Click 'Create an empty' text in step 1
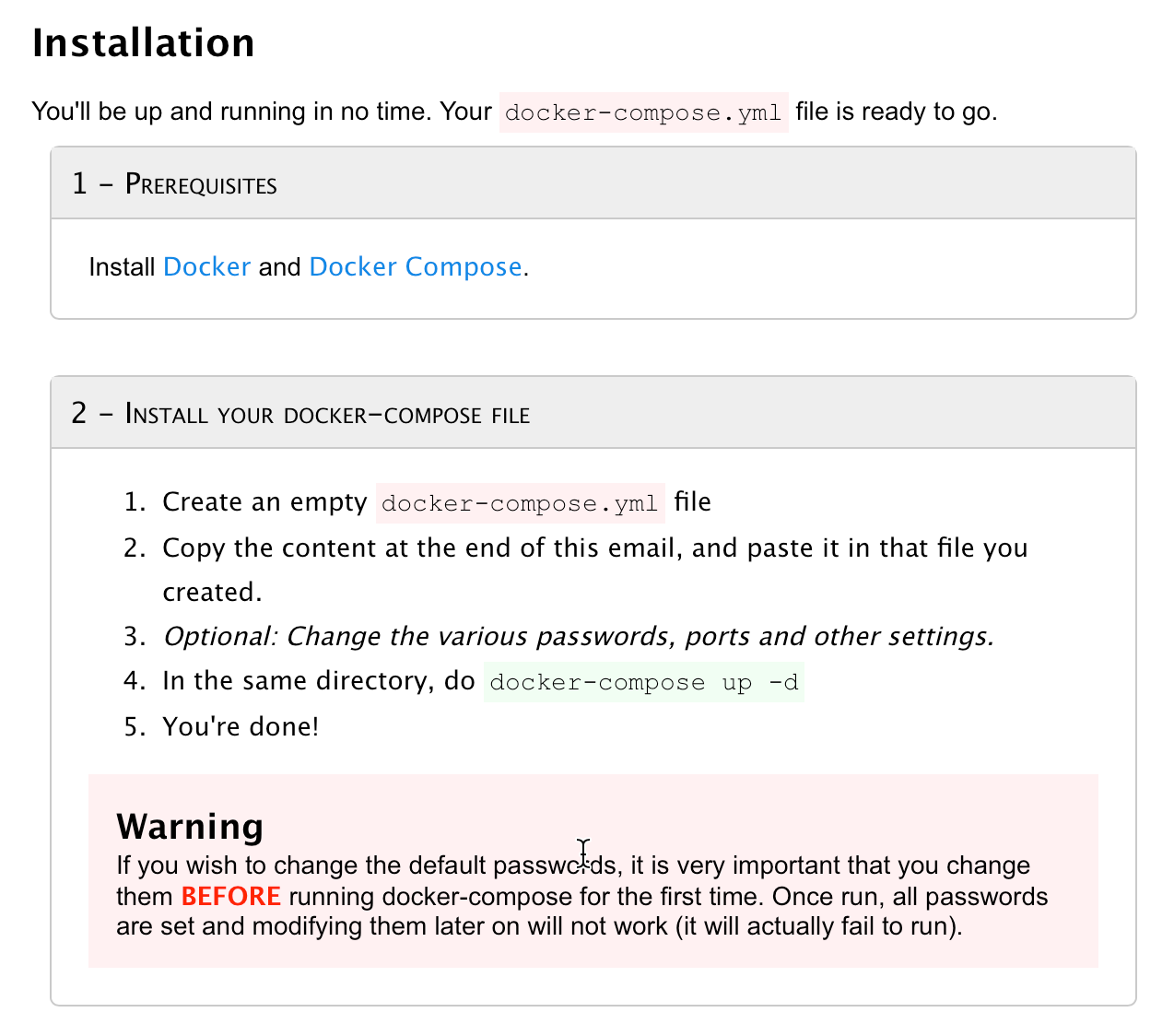This screenshot has height=1036, width=1174. pyautogui.click(x=264, y=502)
